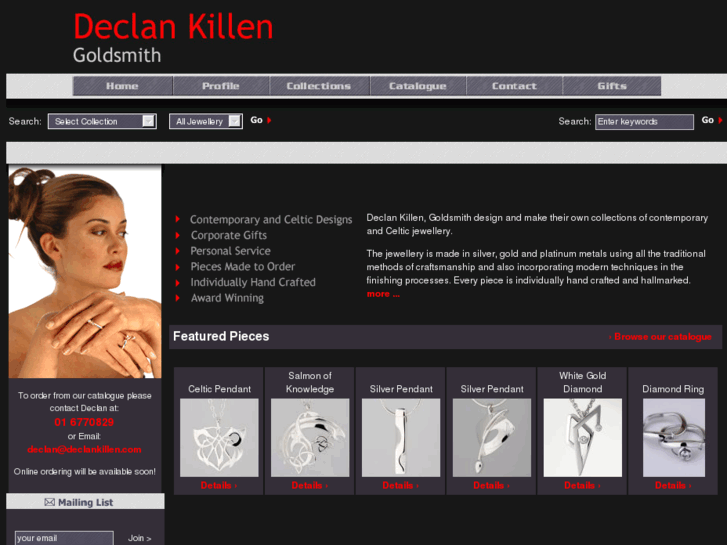Open the Catalogue nav item
The height and width of the screenshot is (545, 727).
pyautogui.click(x=418, y=86)
